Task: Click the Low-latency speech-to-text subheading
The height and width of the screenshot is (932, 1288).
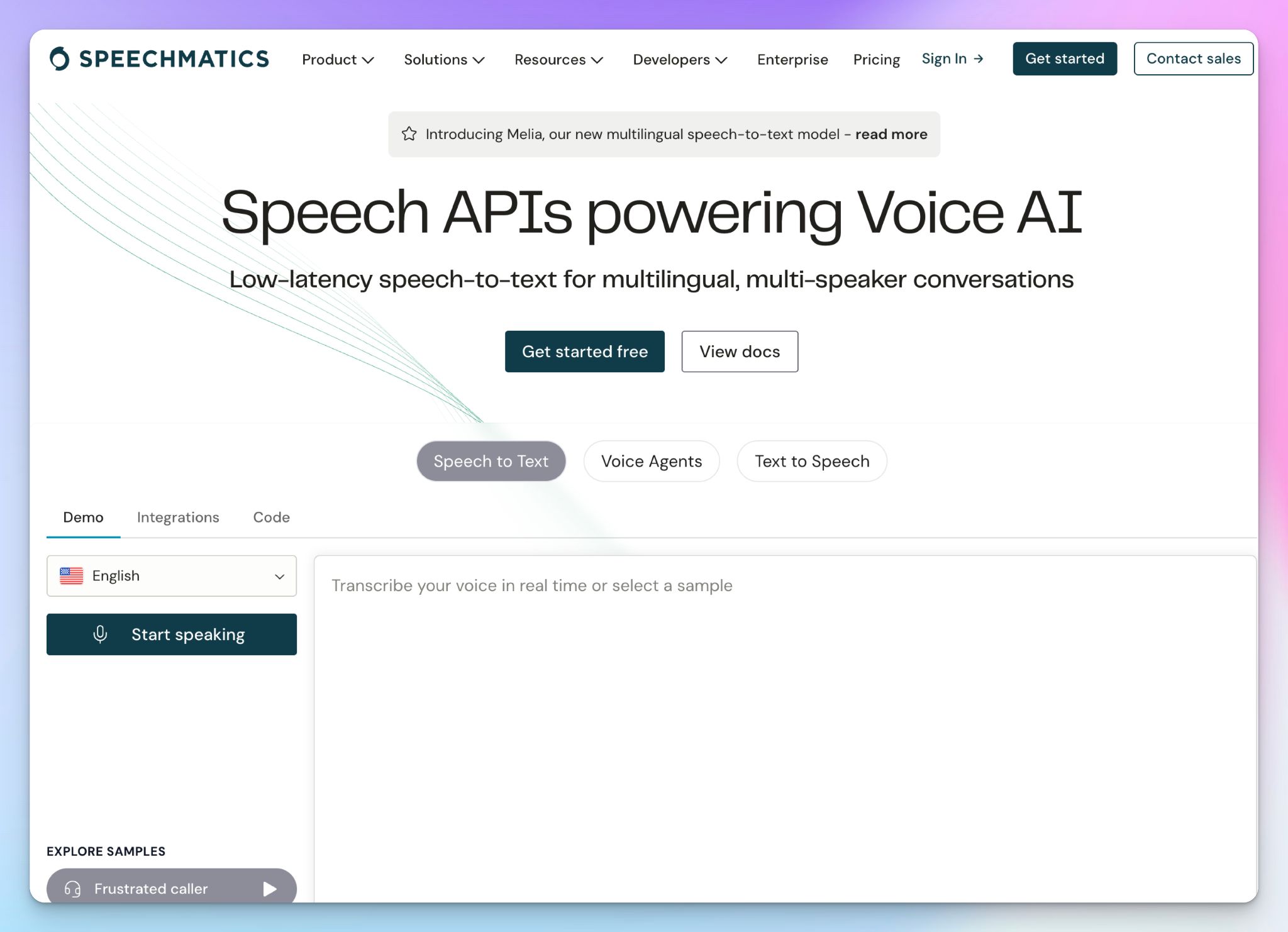Action: 651,279
